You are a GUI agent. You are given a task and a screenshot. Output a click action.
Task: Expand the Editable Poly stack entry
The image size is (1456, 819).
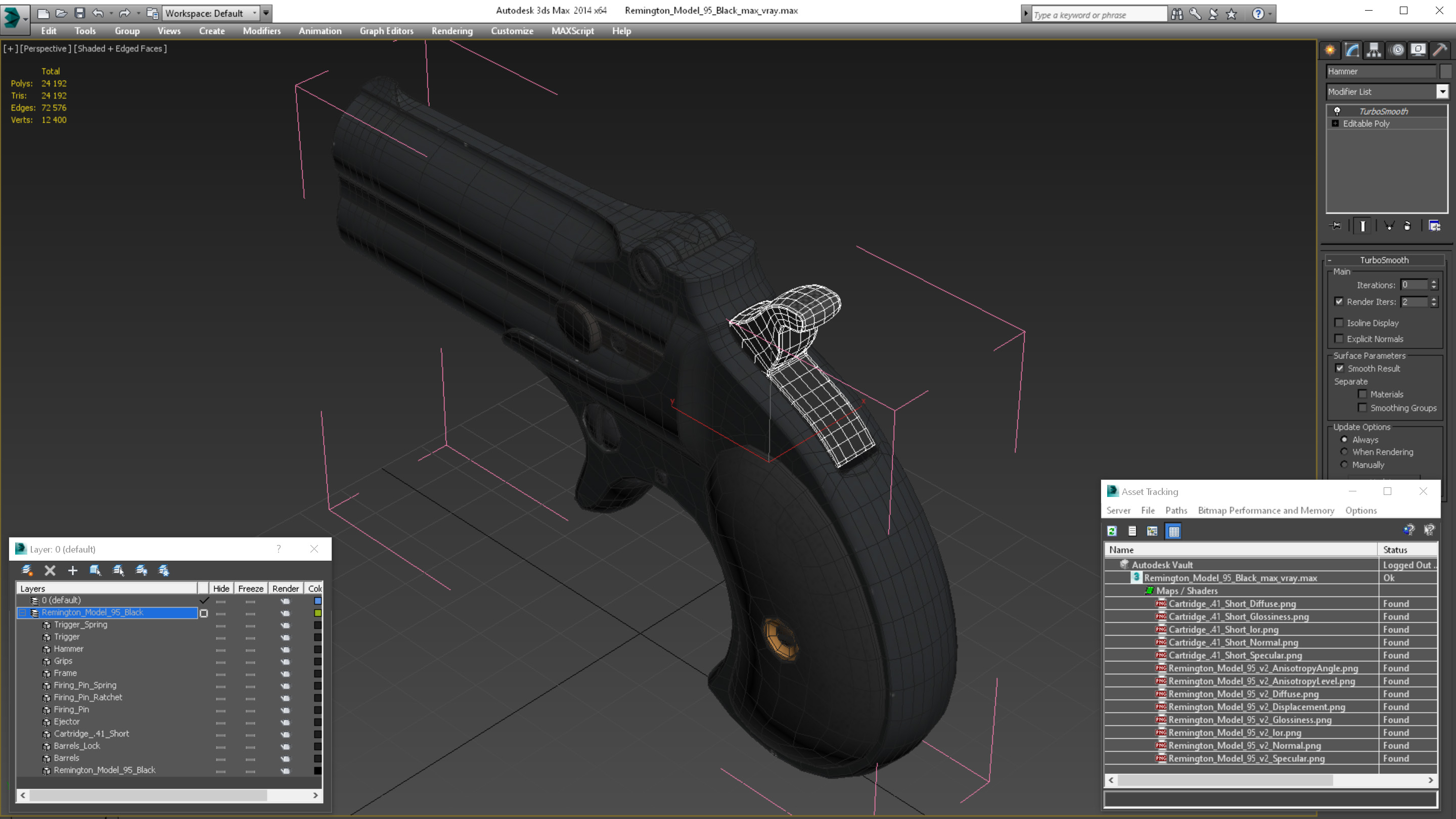pos(1336,123)
